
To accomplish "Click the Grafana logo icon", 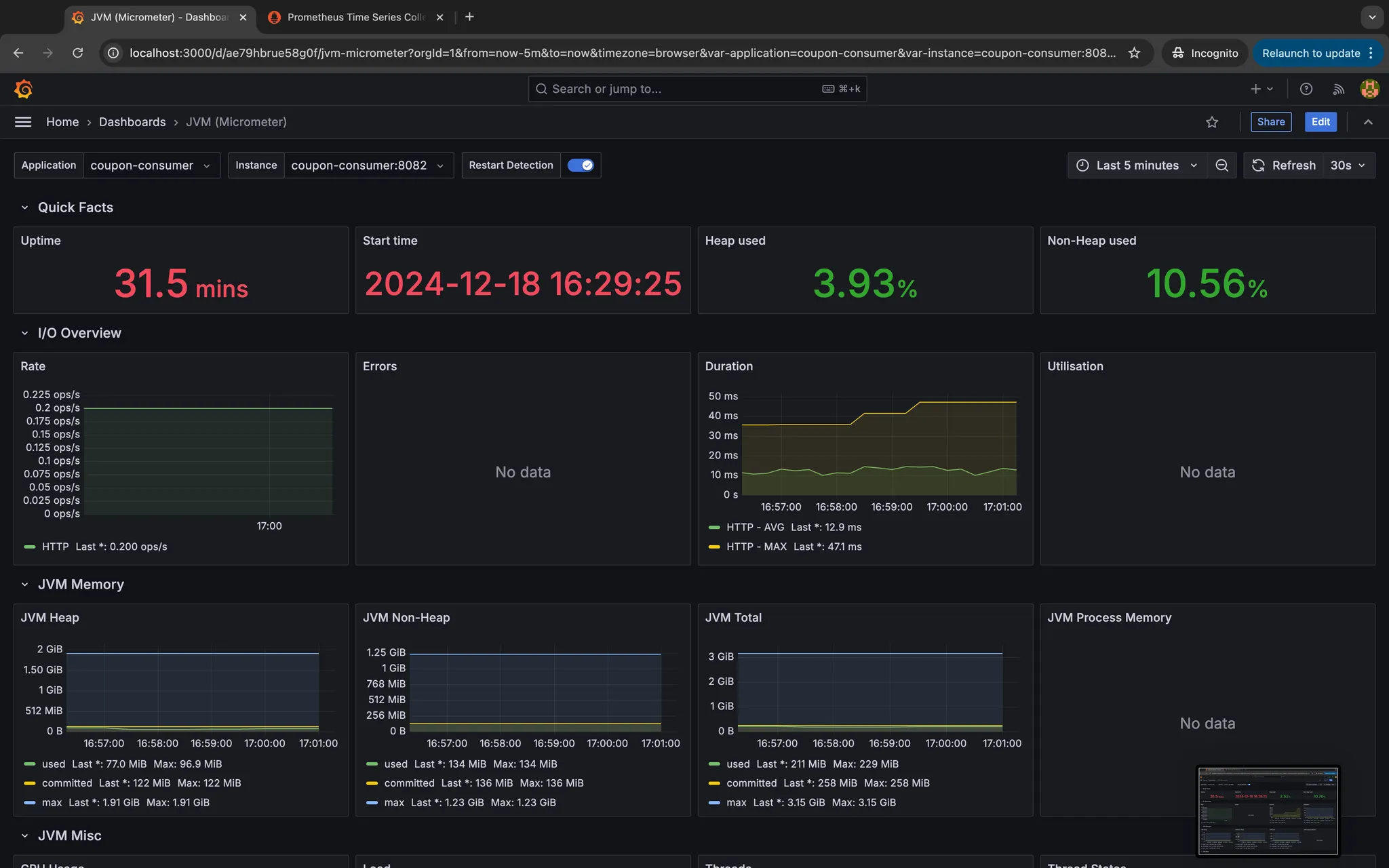I will coord(23,89).
